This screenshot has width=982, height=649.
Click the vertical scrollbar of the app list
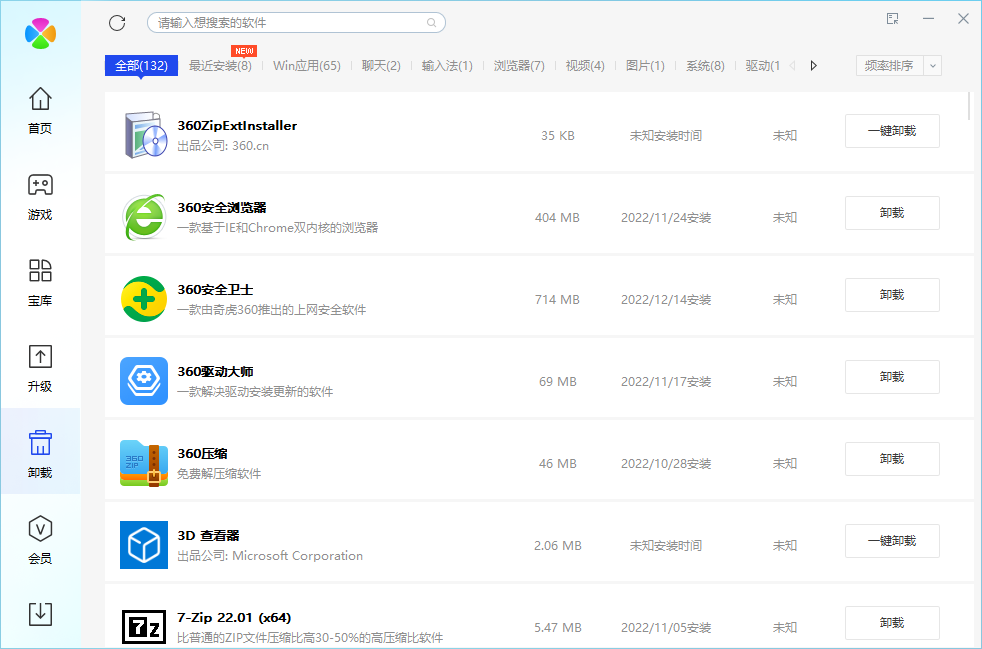[969, 105]
